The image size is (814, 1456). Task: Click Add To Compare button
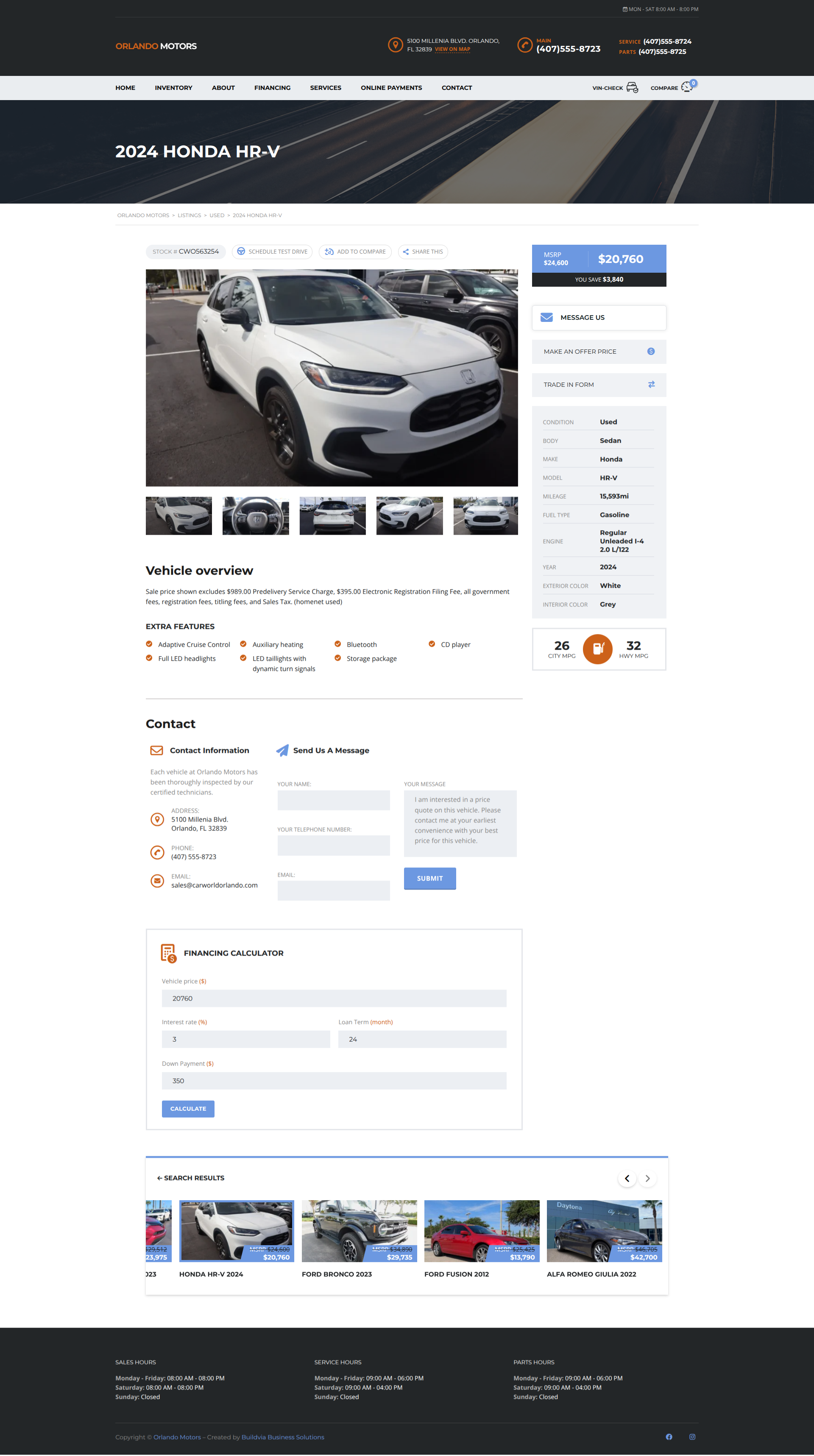355,252
